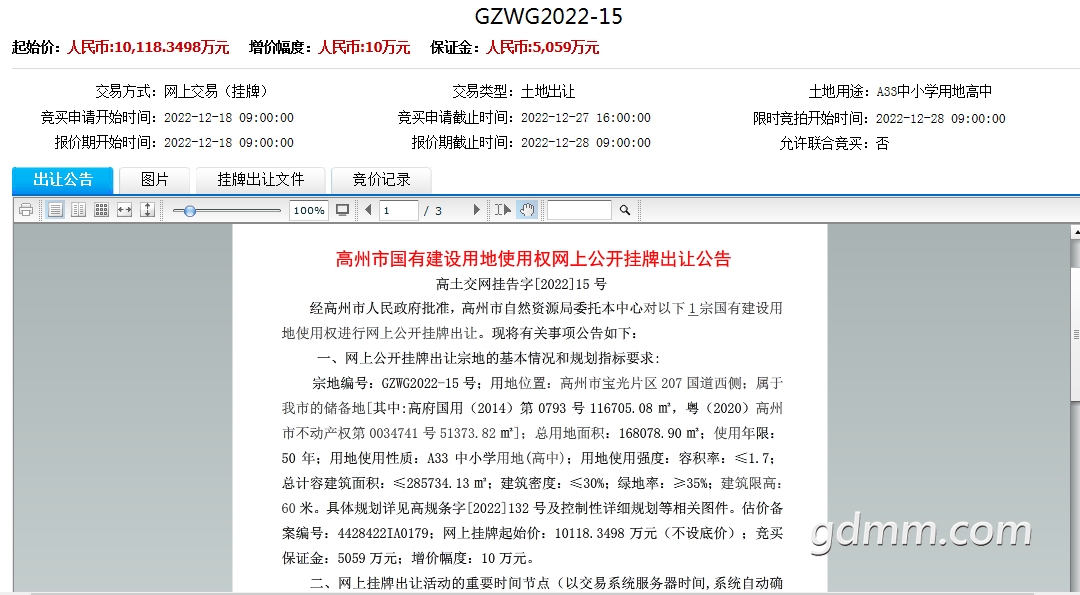
Task: Click the 允许联合竞买 value 否
Action: [882, 144]
